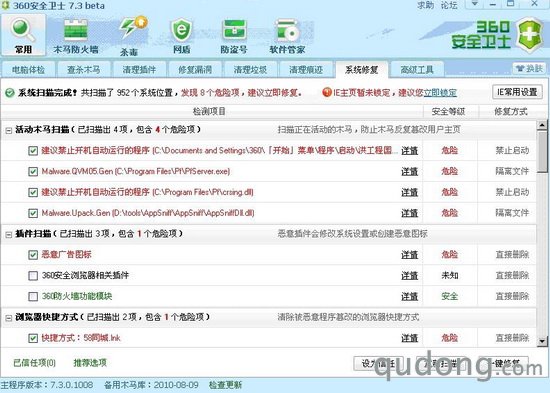Open the 已信任项(0) link

[34, 362]
